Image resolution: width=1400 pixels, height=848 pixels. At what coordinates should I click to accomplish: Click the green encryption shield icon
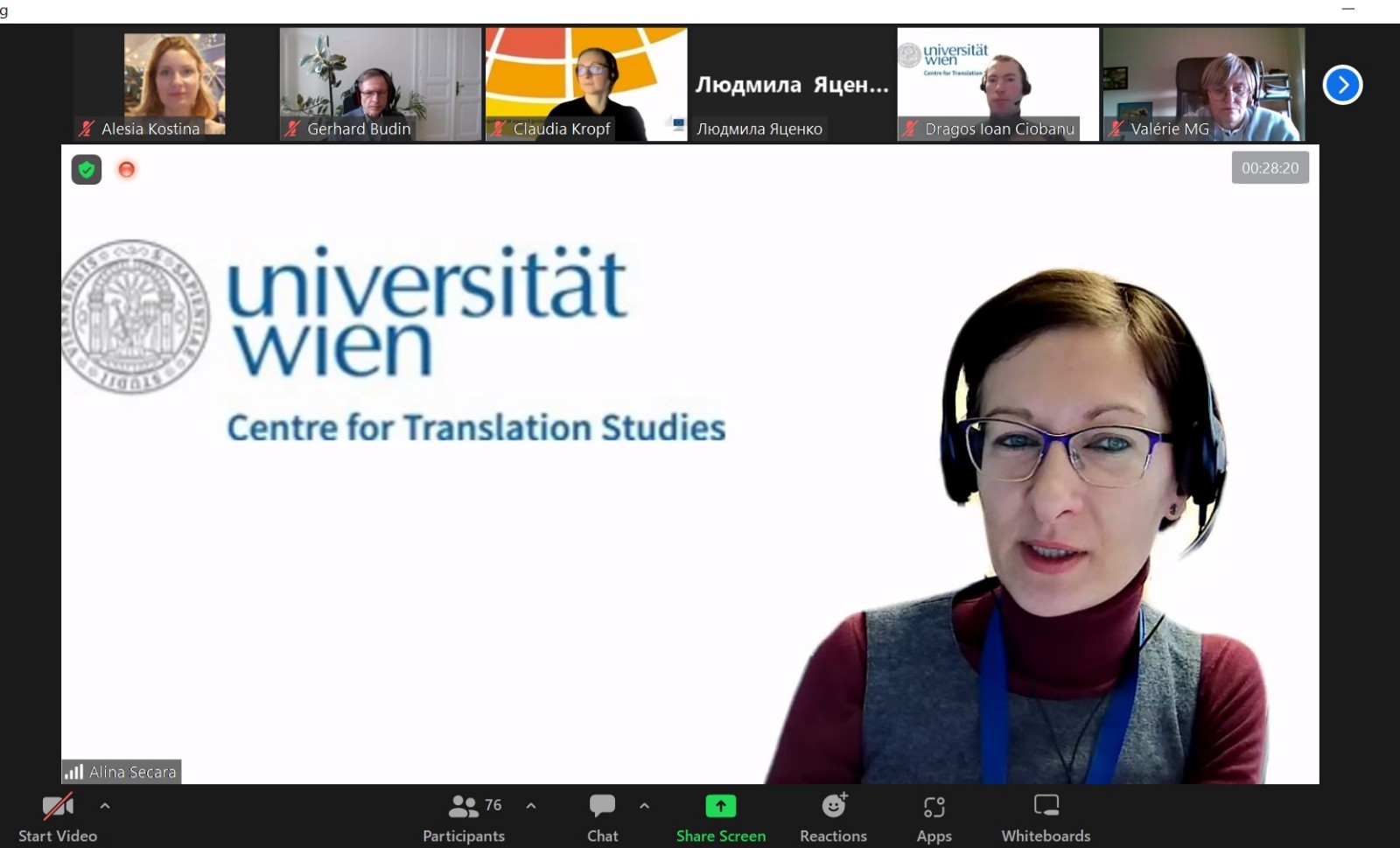(x=87, y=170)
